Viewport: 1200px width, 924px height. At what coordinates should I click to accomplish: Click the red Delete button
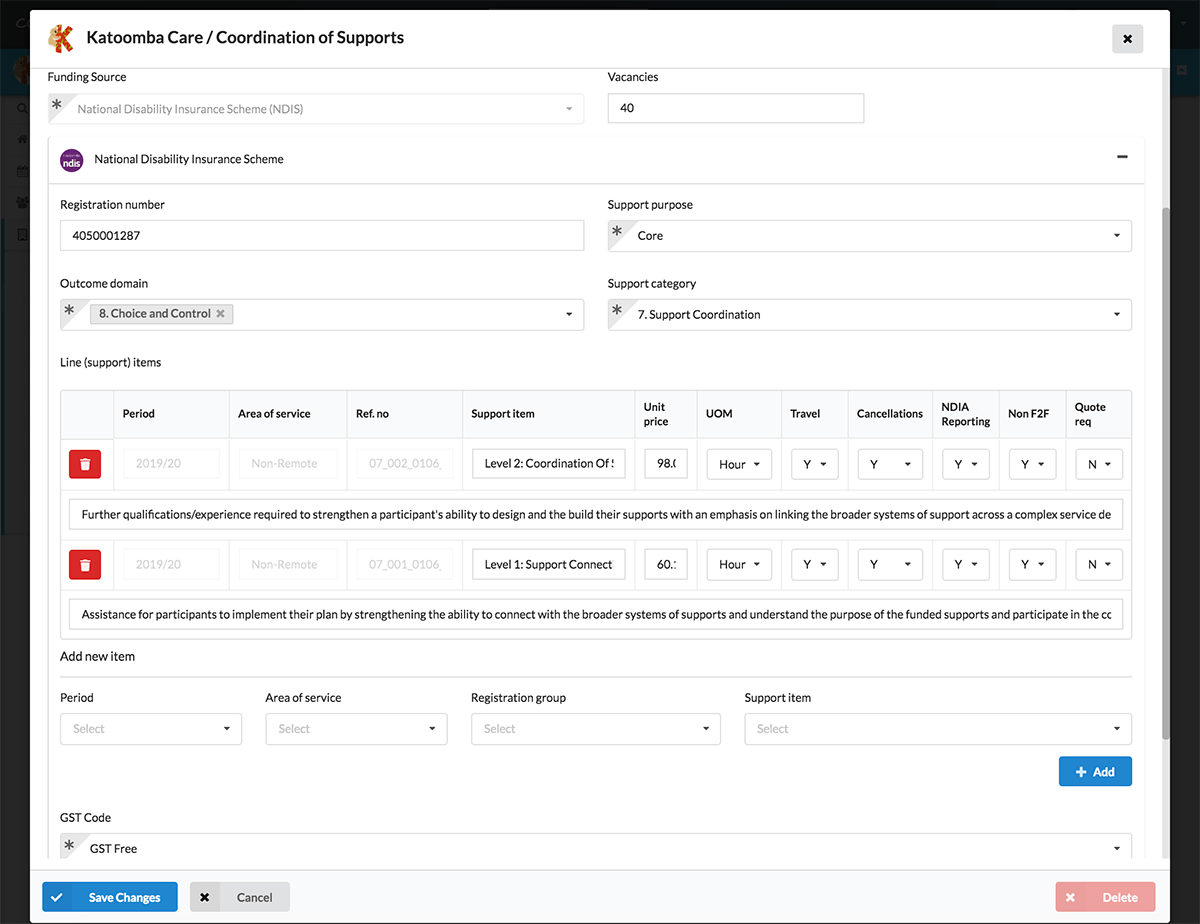pos(1105,897)
